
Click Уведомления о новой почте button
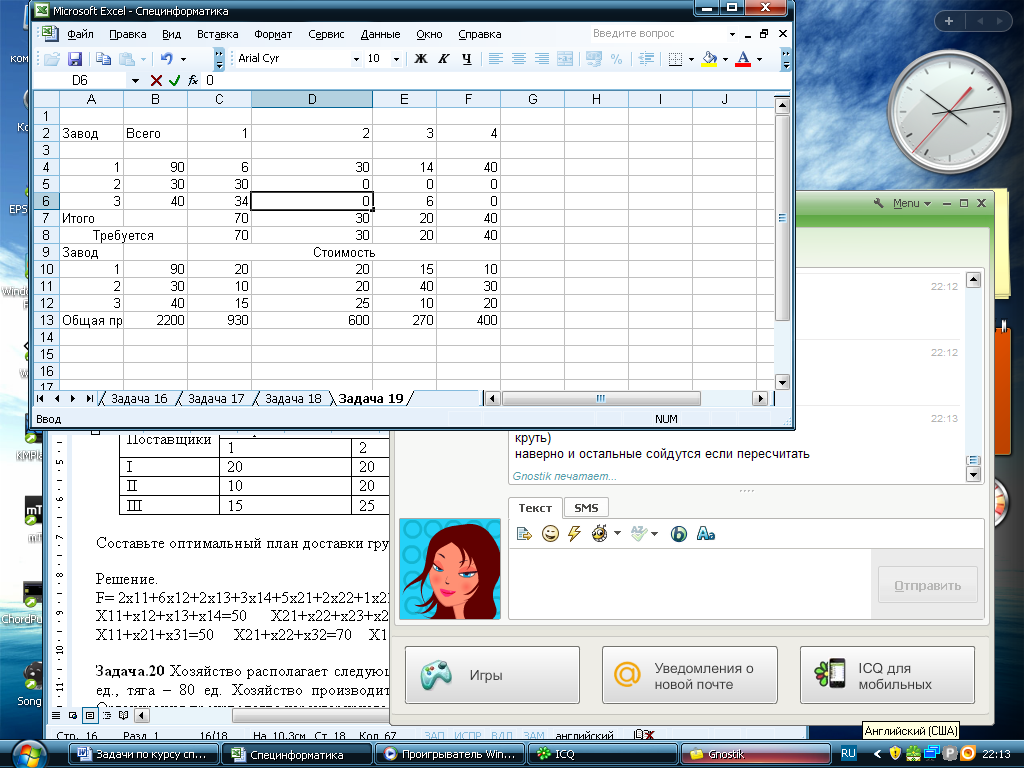coord(690,675)
